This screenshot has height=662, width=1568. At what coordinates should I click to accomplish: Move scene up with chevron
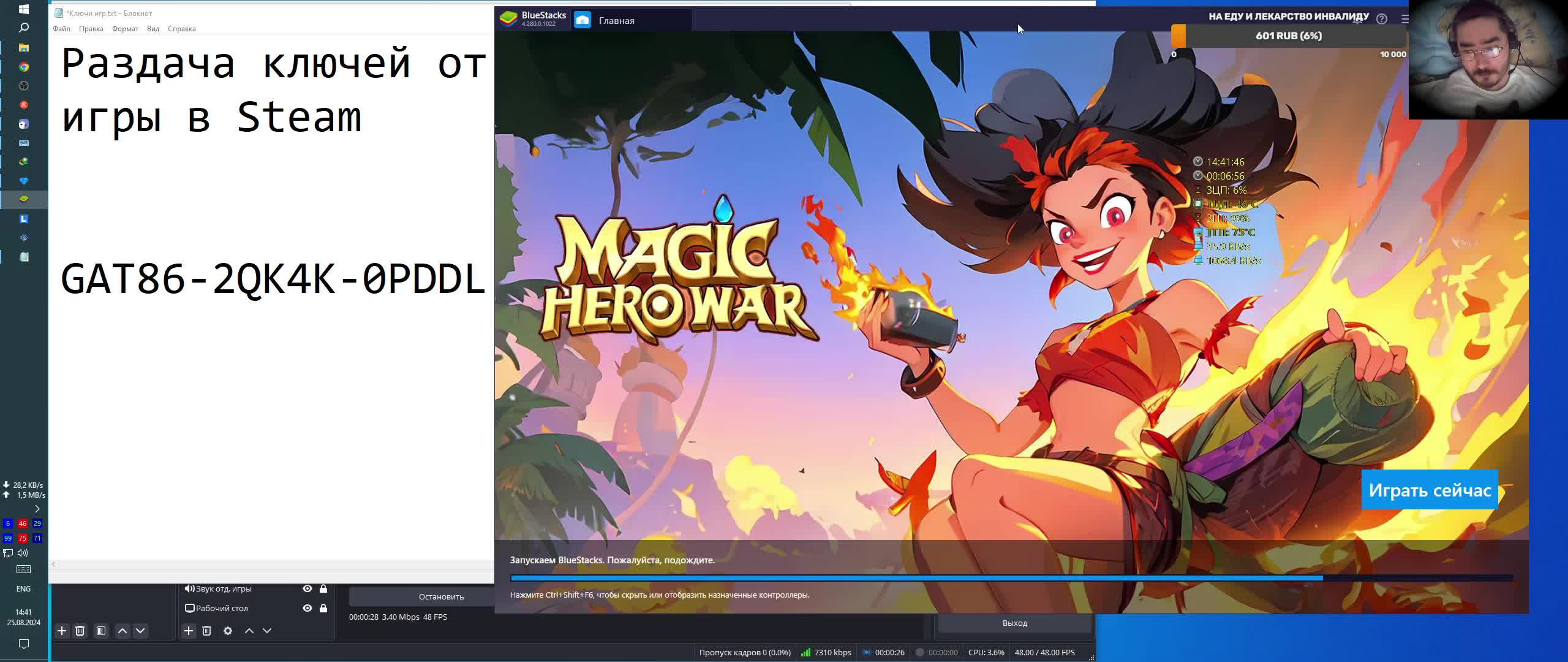point(123,631)
